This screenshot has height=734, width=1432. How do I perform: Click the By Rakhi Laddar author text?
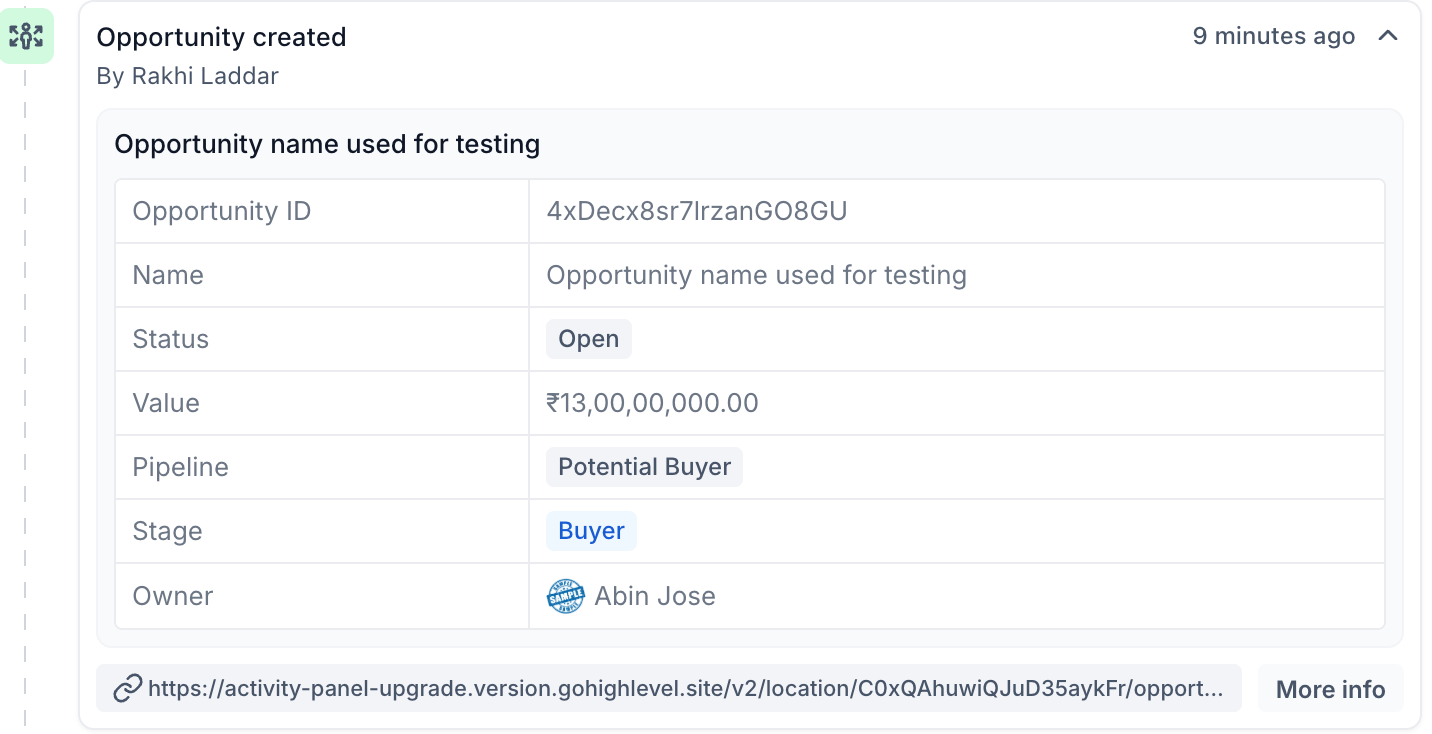coord(188,76)
